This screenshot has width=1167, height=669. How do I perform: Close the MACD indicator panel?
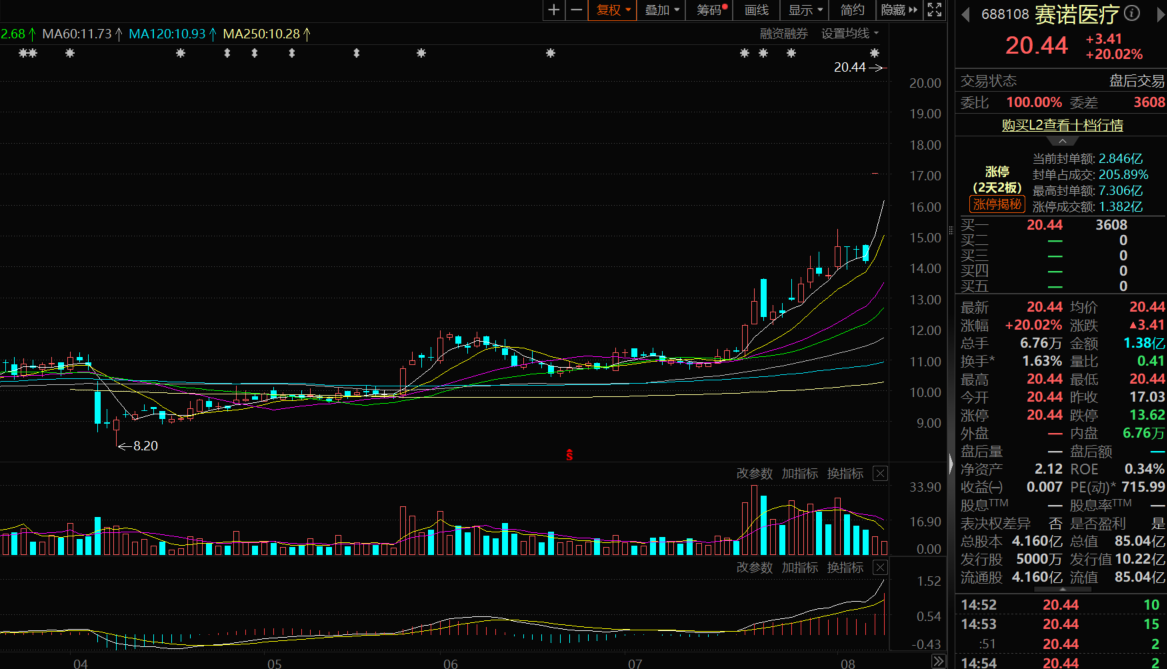click(x=880, y=567)
